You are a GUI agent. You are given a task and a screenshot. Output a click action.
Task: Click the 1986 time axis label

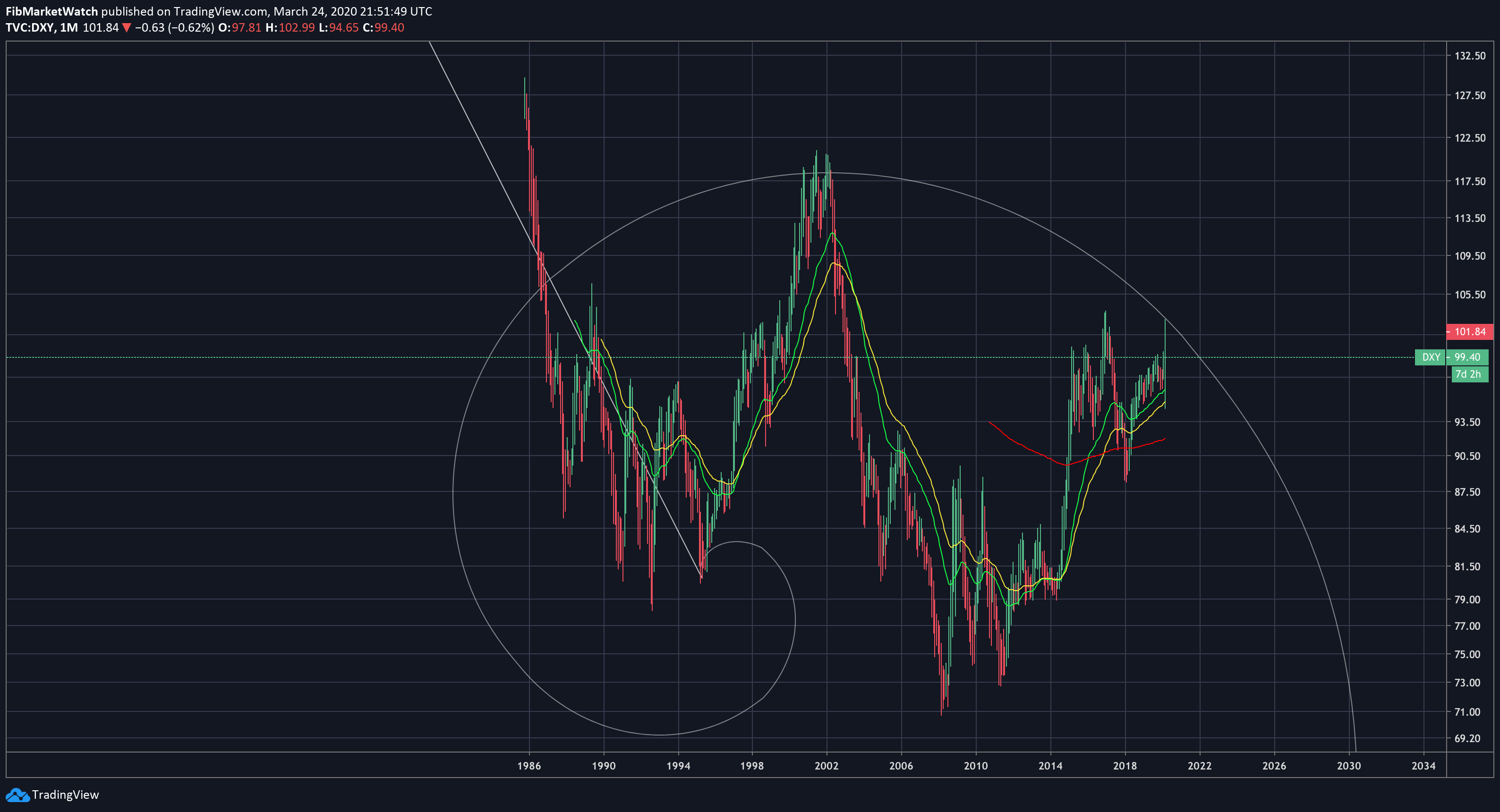tap(528, 766)
